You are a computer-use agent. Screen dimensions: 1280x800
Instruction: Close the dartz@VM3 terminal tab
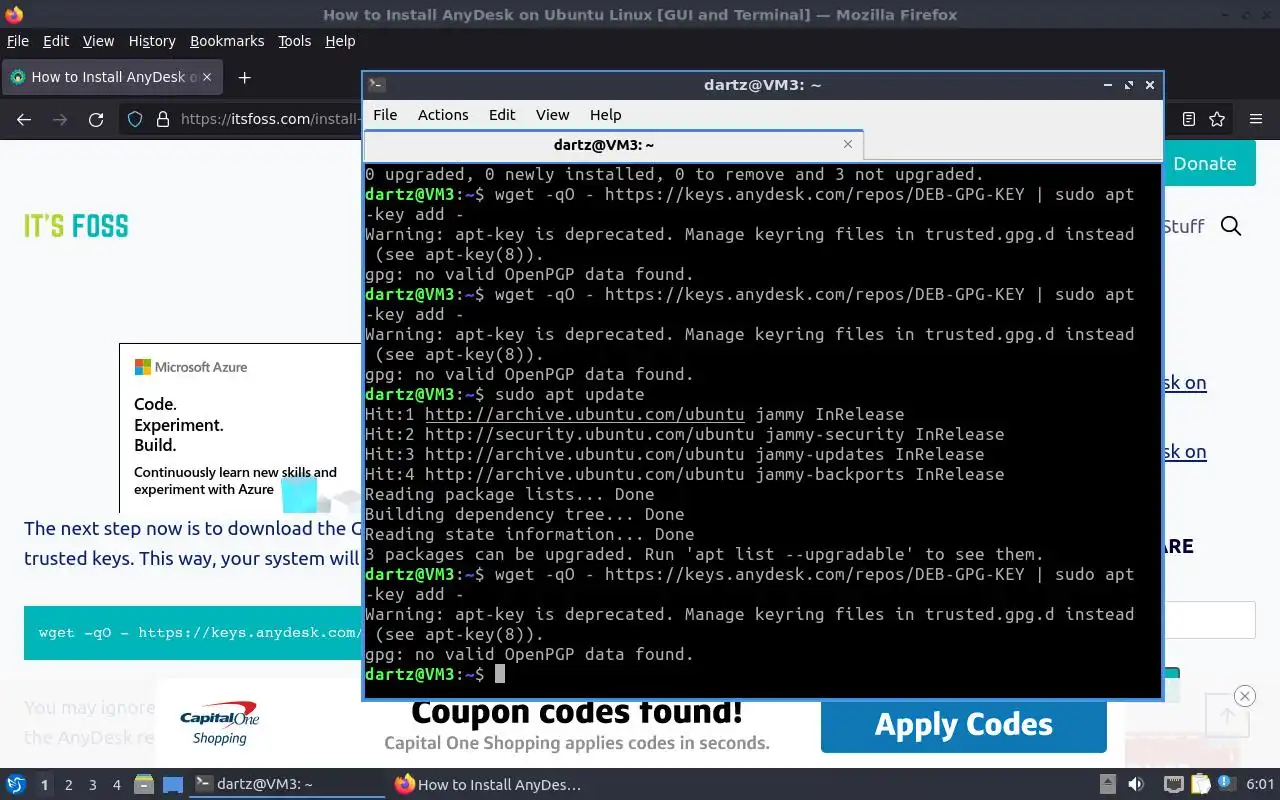click(848, 144)
